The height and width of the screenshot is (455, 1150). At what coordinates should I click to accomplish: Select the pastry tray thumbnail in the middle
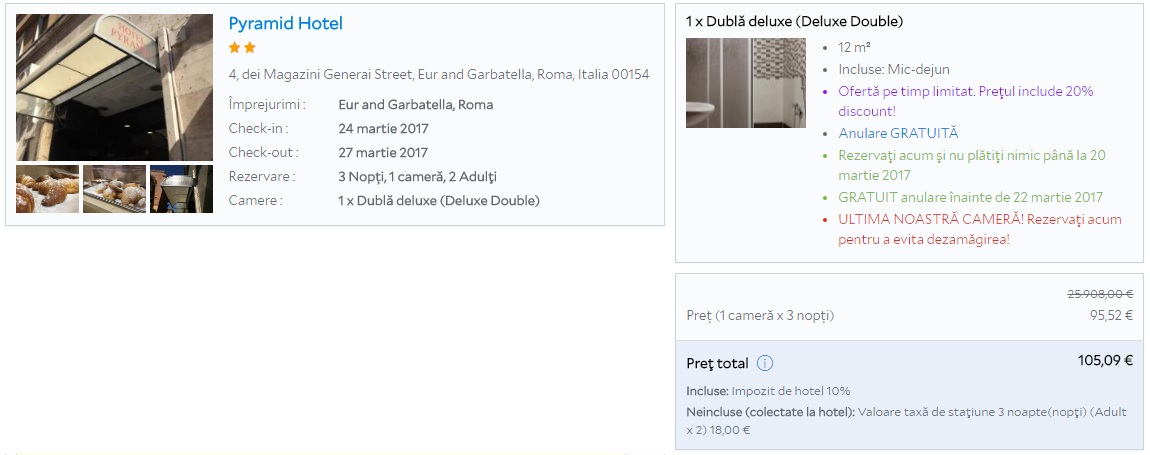[x=114, y=189]
